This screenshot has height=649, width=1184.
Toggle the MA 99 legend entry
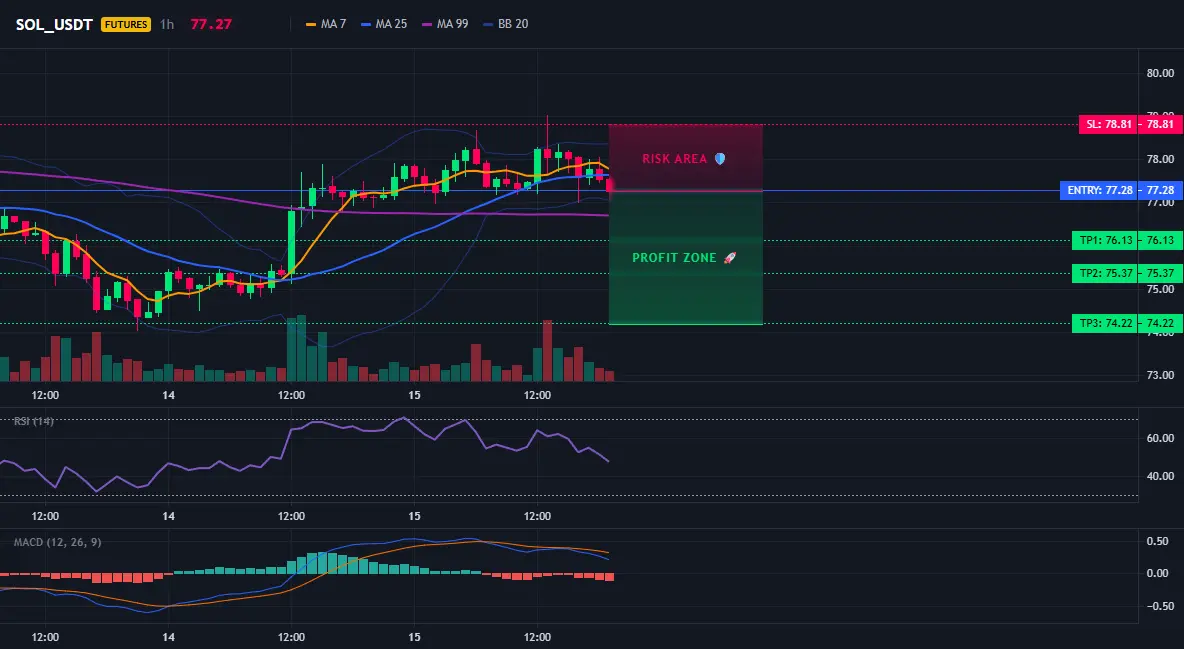[x=446, y=24]
